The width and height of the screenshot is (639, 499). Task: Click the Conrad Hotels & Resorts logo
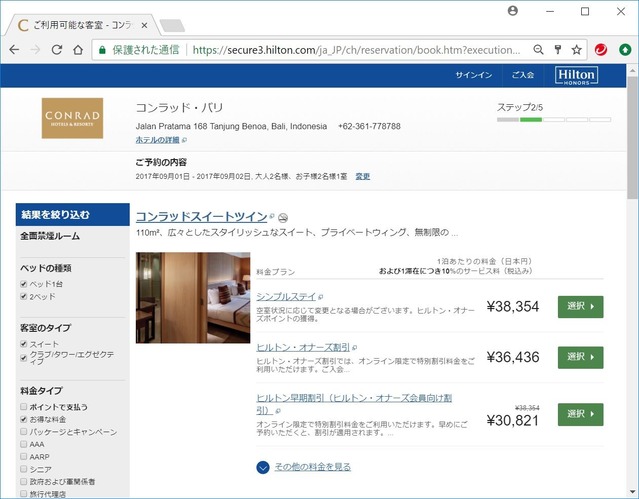72,118
